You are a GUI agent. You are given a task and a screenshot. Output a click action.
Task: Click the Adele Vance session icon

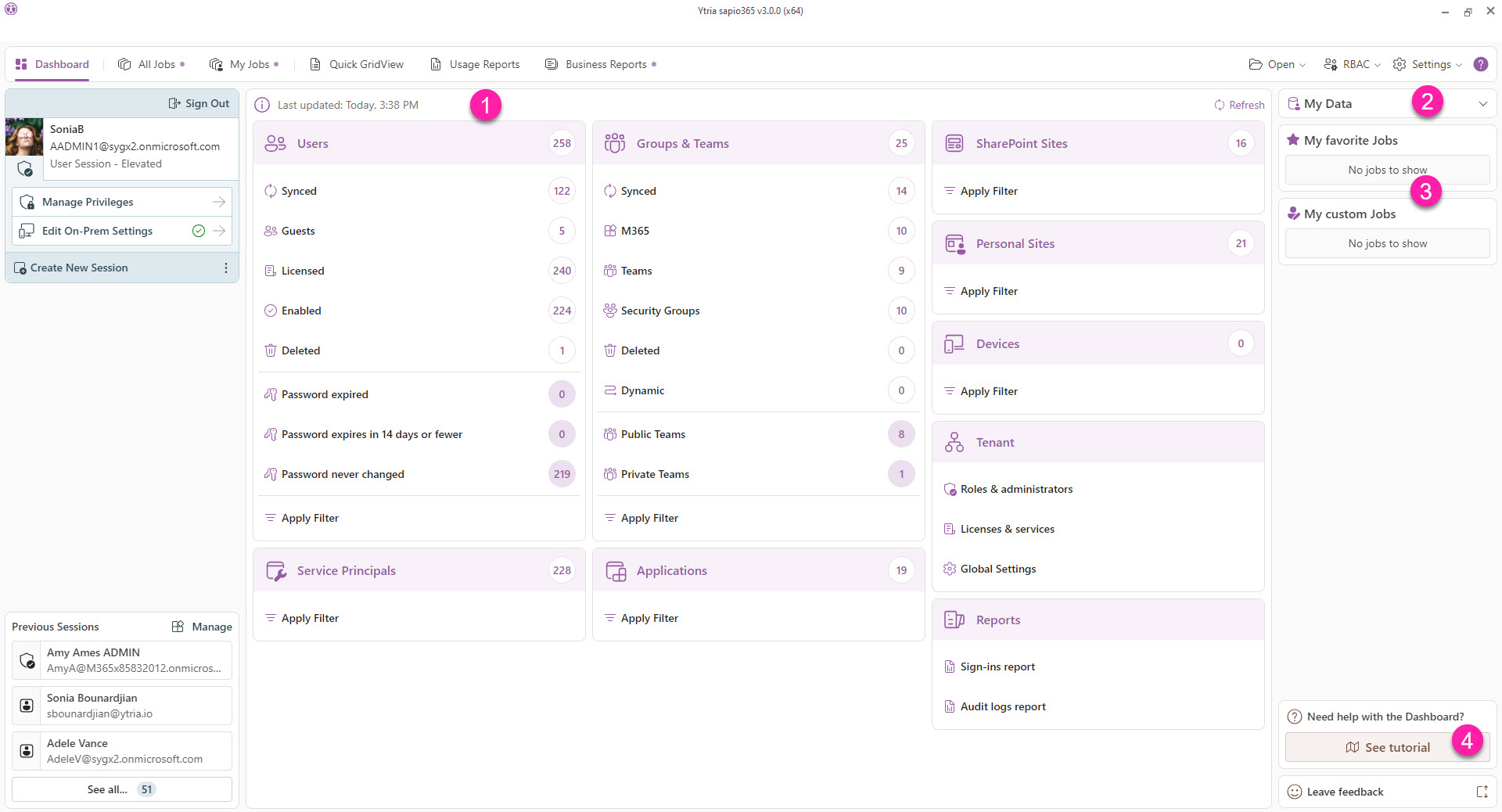click(27, 751)
